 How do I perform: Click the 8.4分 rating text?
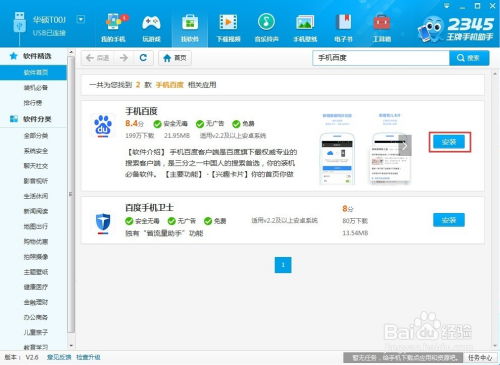coord(134,124)
